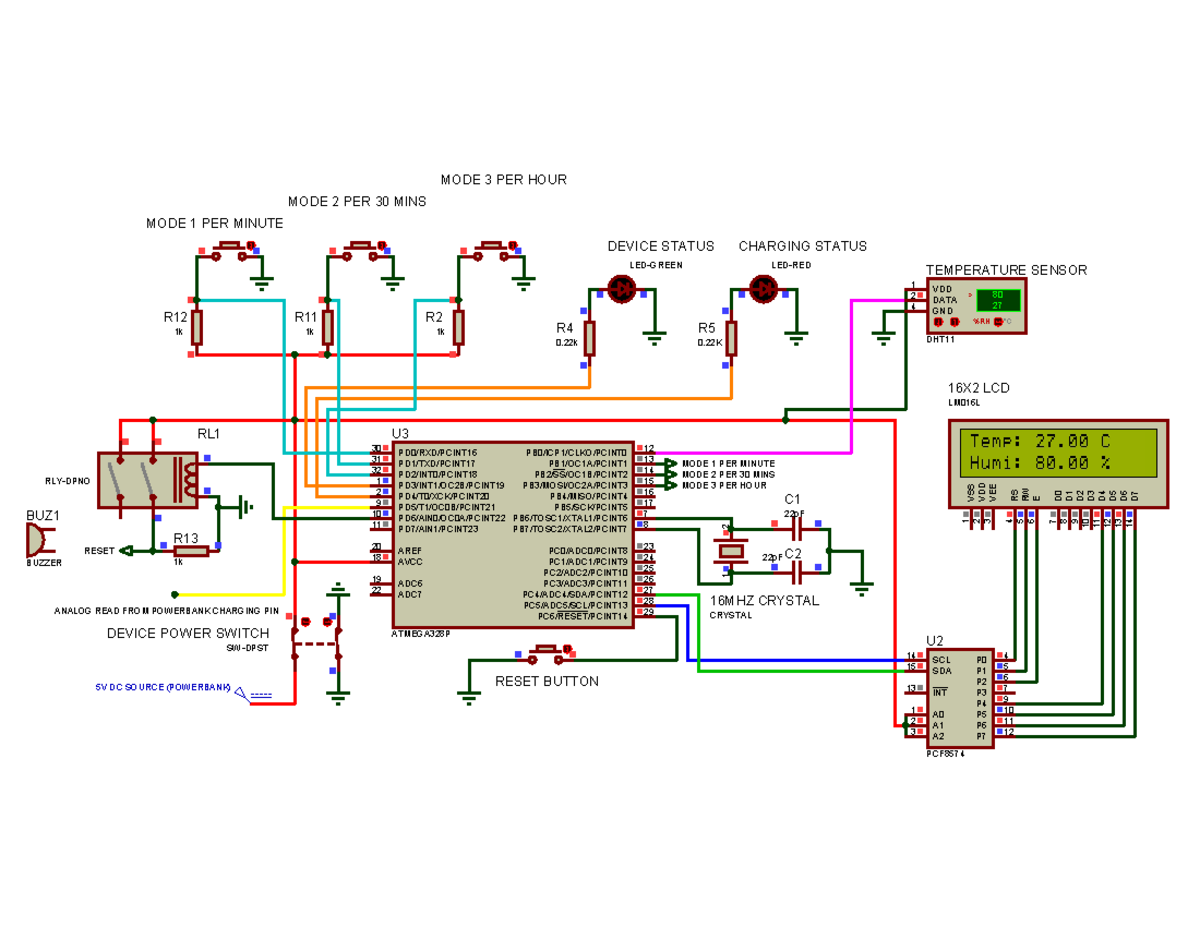Click the 'AVCC' pin label on U3
The image size is (1200, 927).
pyautogui.click(x=408, y=562)
